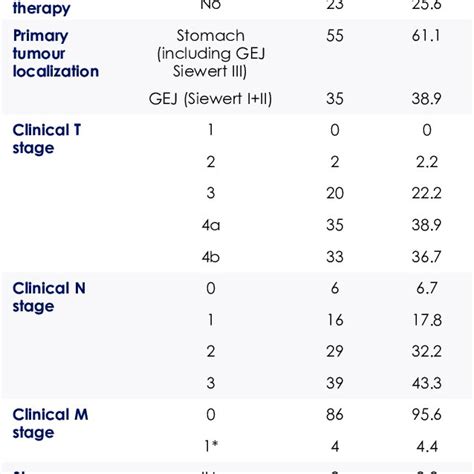Click the count 39 in N stage 3 row

(x=335, y=383)
